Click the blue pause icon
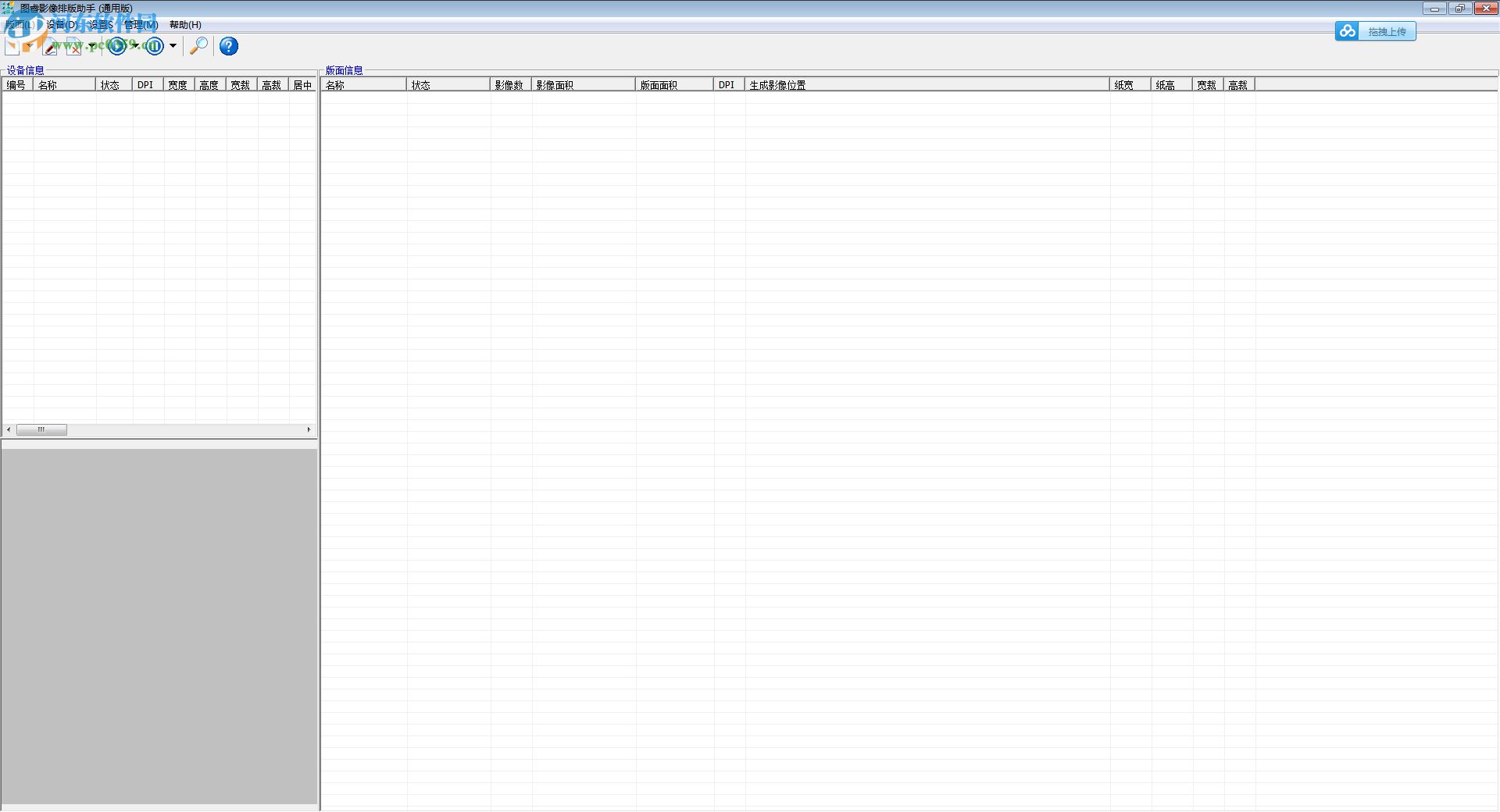Viewport: 1500px width, 812px height. tap(155, 46)
